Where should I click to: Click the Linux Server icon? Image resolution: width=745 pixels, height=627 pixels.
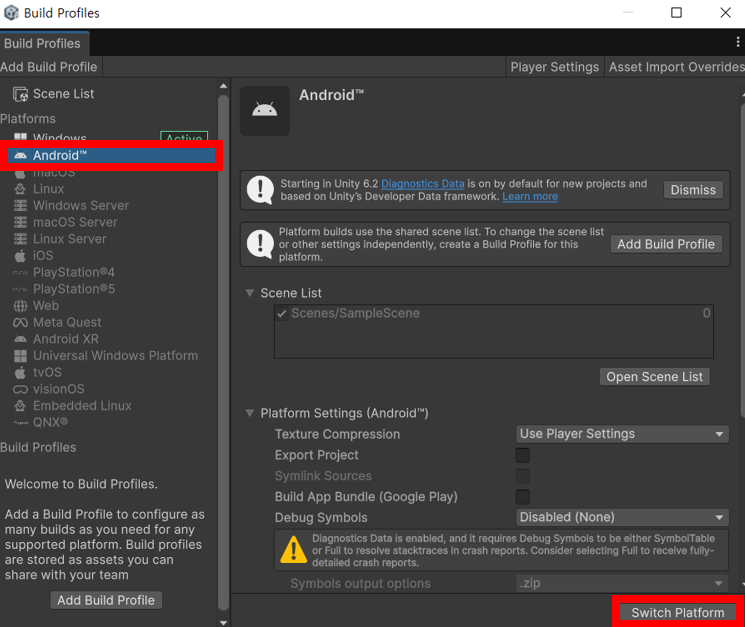tap(20, 239)
